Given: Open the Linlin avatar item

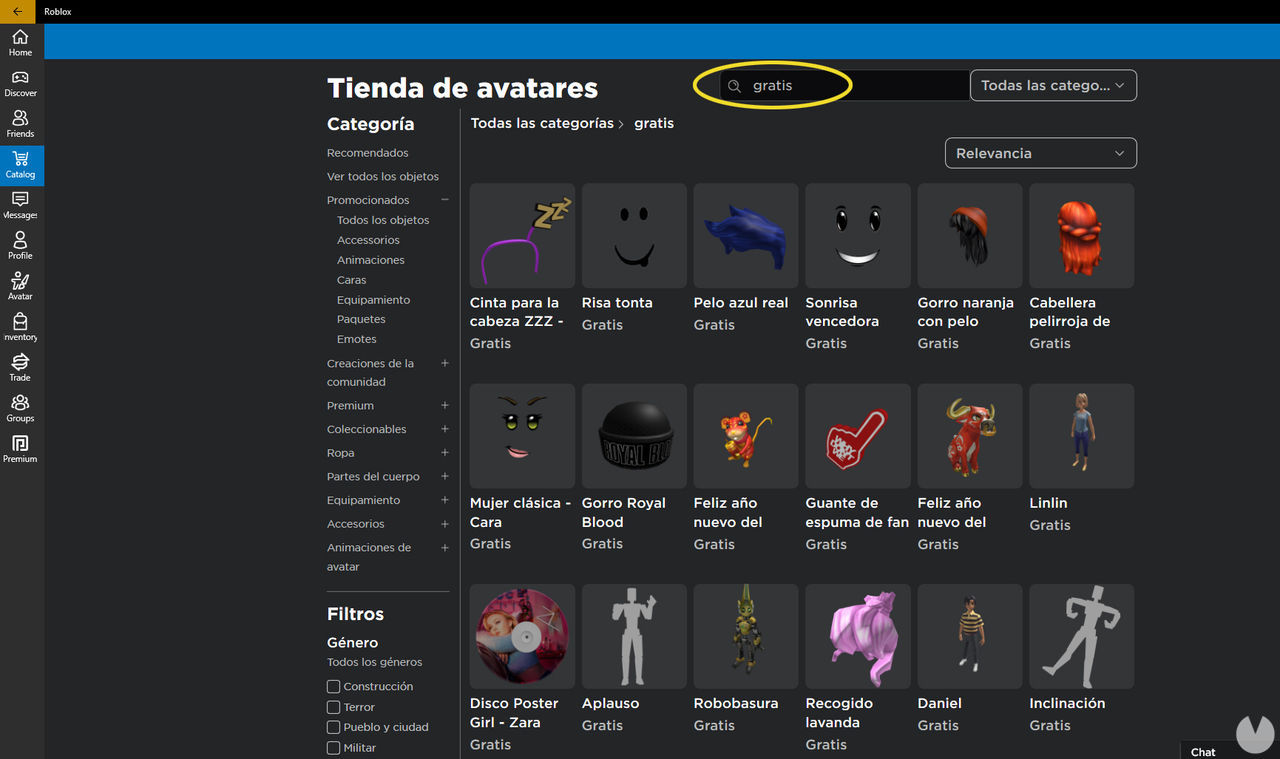Looking at the screenshot, I should 1082,459.
